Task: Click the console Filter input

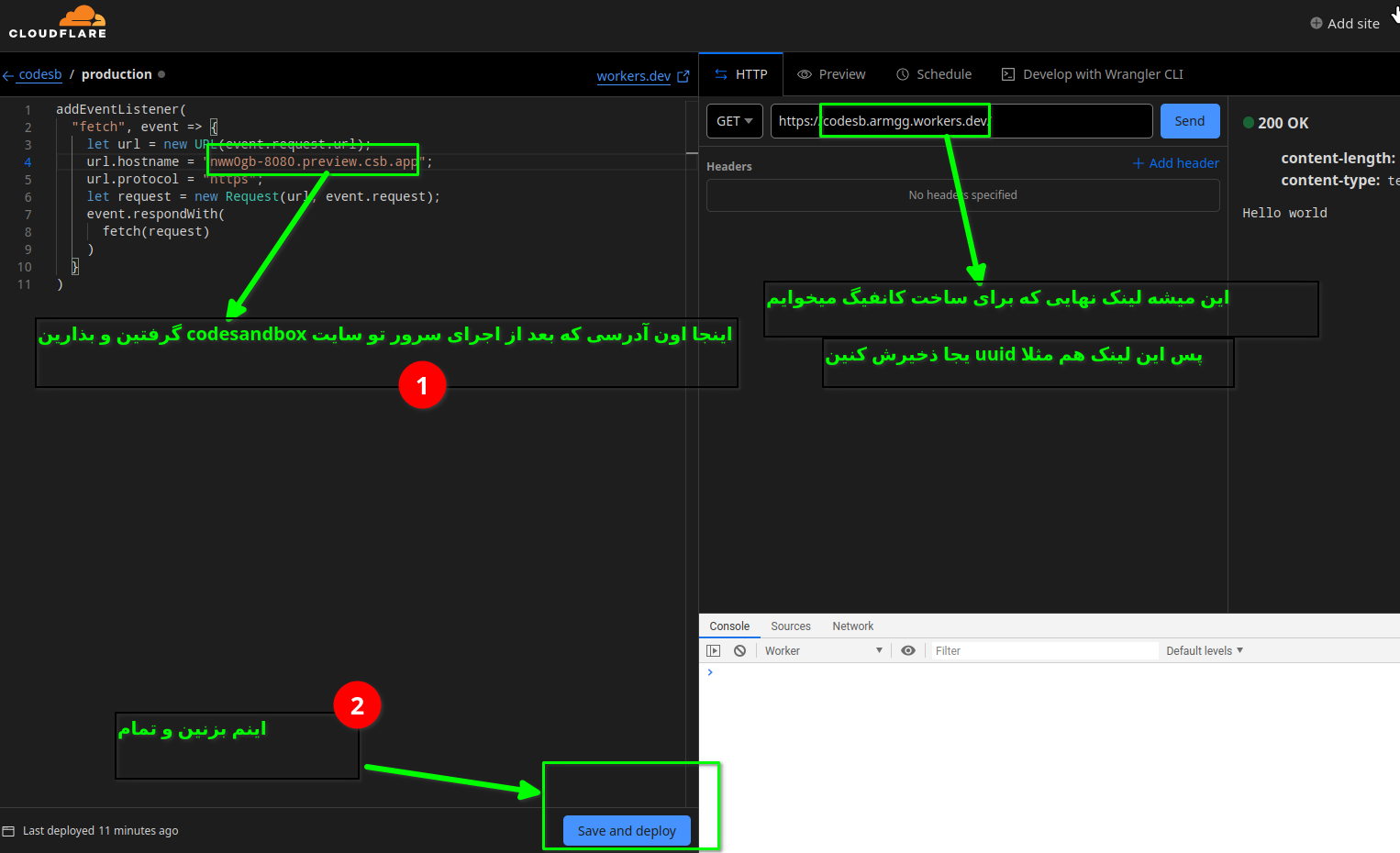Action: tap(1044, 650)
